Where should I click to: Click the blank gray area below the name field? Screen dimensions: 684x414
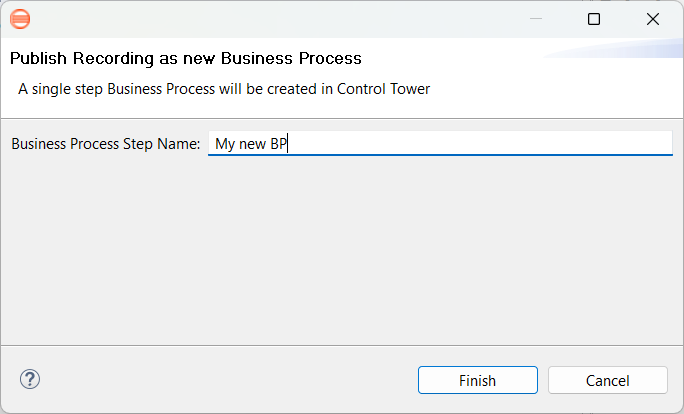pos(342,251)
